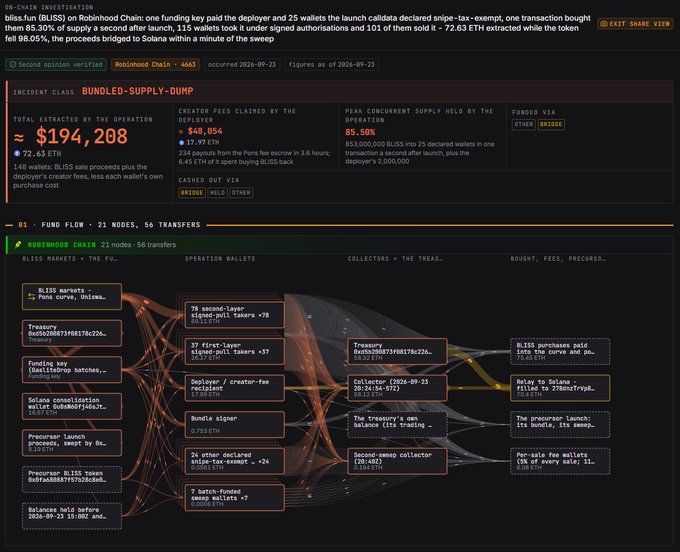Image resolution: width=680 pixels, height=552 pixels.
Task: Select the Precursor BLISS token node
Action: 72,480
